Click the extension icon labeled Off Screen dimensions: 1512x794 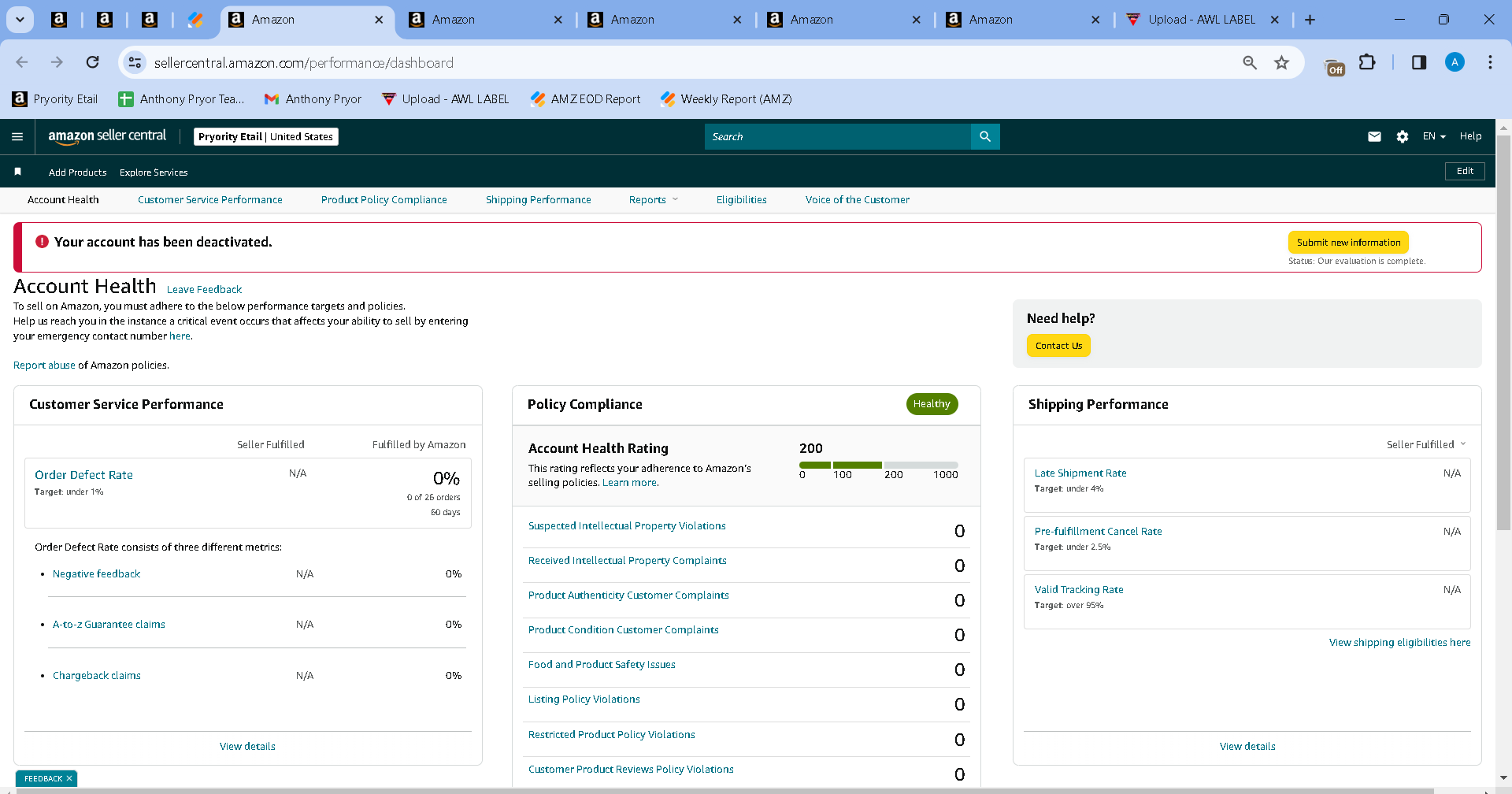point(1335,66)
